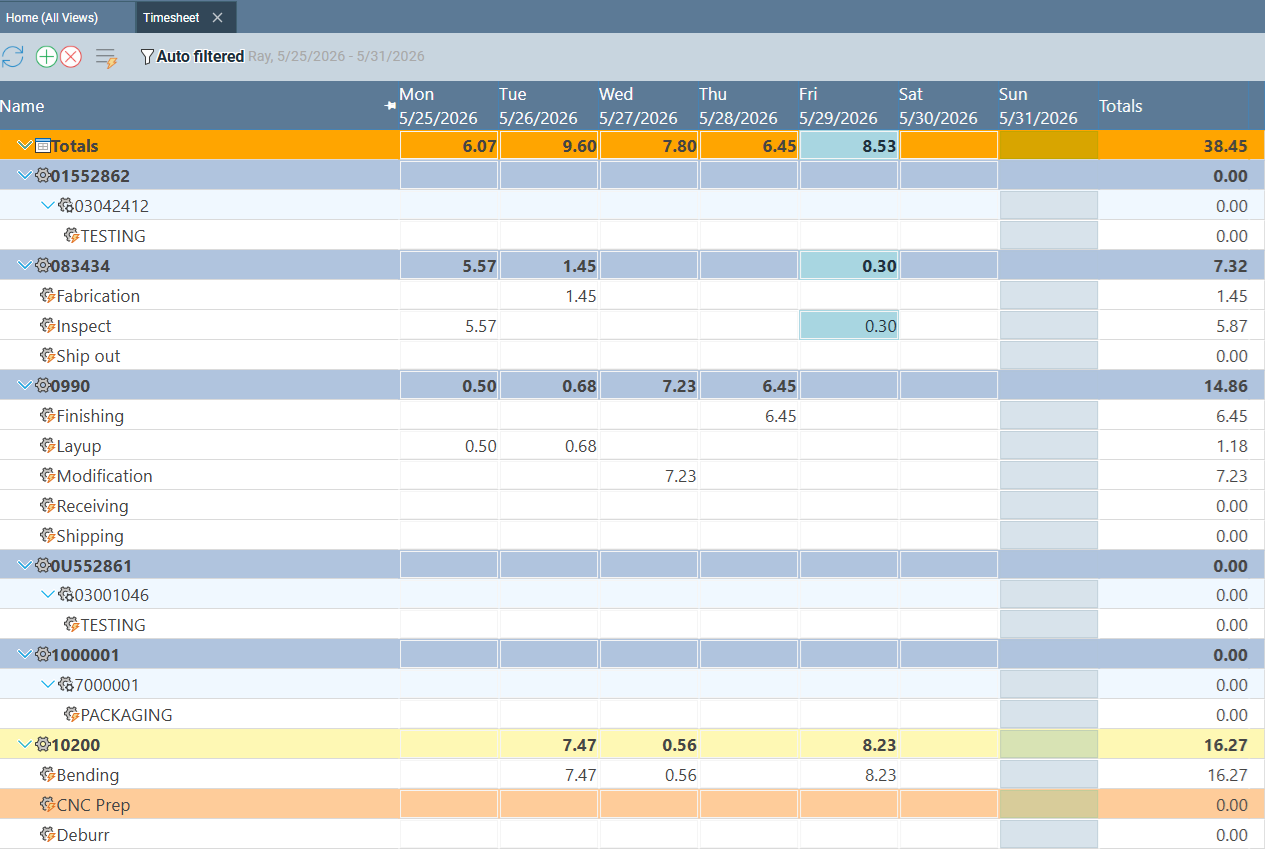Click the TESTING row under 03001046

[632, 625]
